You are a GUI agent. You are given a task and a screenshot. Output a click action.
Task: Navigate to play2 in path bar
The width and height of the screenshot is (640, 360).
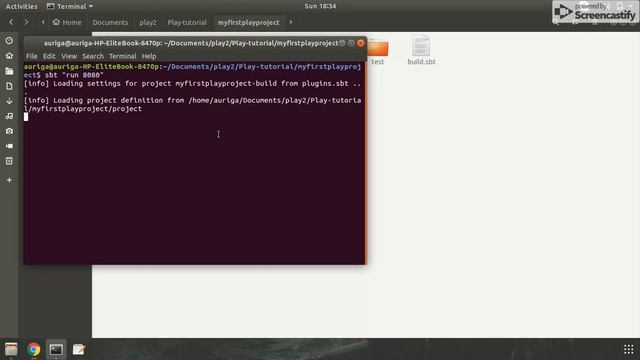pyautogui.click(x=148, y=22)
